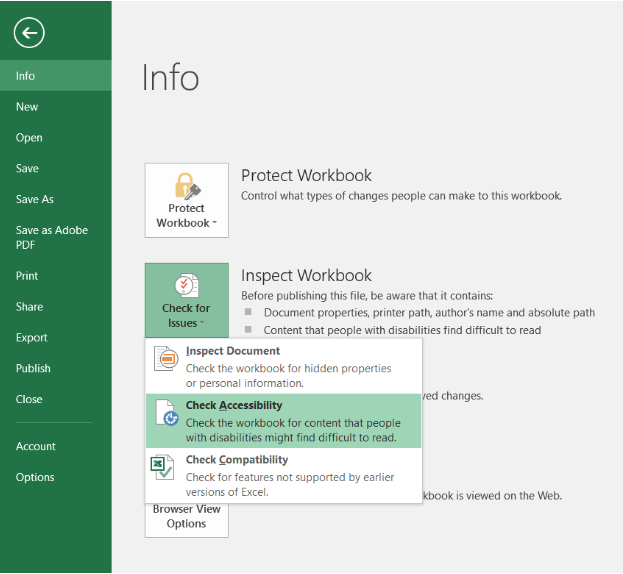Viewport: 623px width, 574px height.
Task: Open the Print page
Action: 27,276
